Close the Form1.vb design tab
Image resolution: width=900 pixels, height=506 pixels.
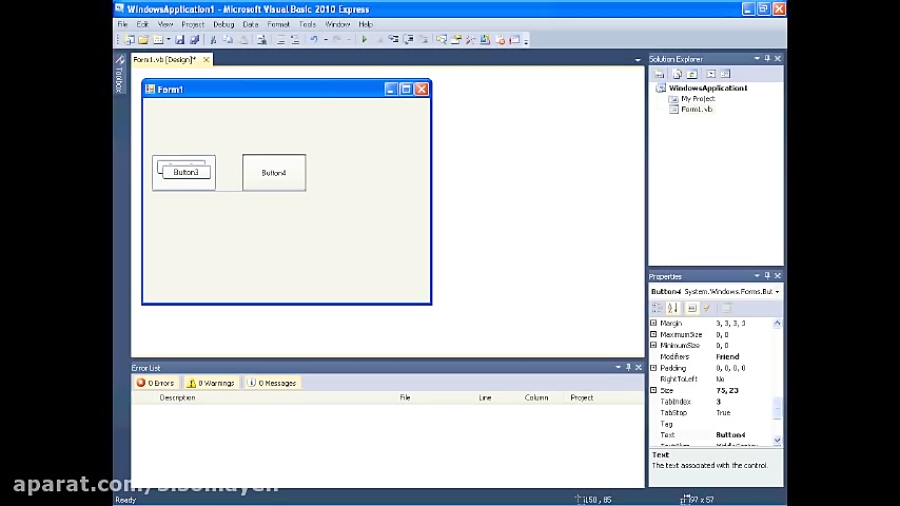[x=206, y=60]
